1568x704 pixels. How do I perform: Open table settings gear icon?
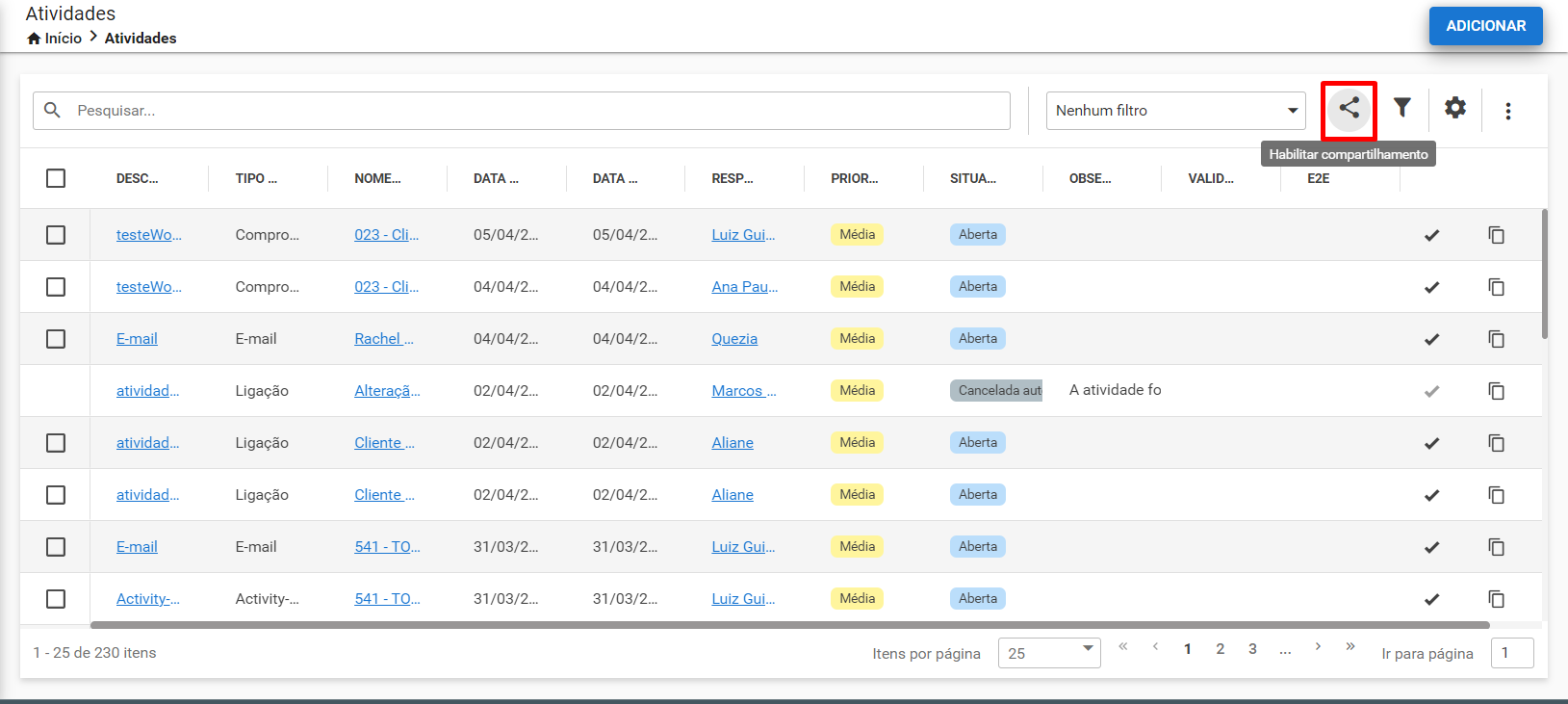coord(1455,108)
